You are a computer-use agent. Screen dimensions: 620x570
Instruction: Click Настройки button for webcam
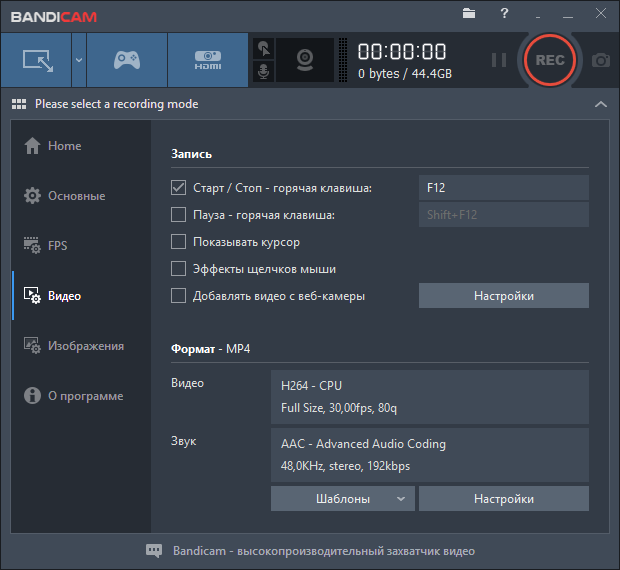(503, 296)
